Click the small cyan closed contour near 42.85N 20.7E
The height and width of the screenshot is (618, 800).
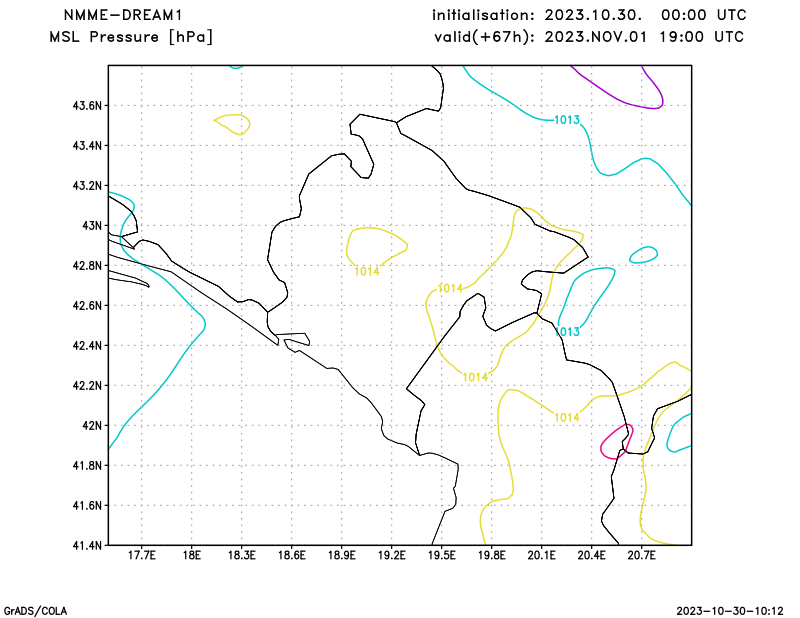click(x=643, y=255)
